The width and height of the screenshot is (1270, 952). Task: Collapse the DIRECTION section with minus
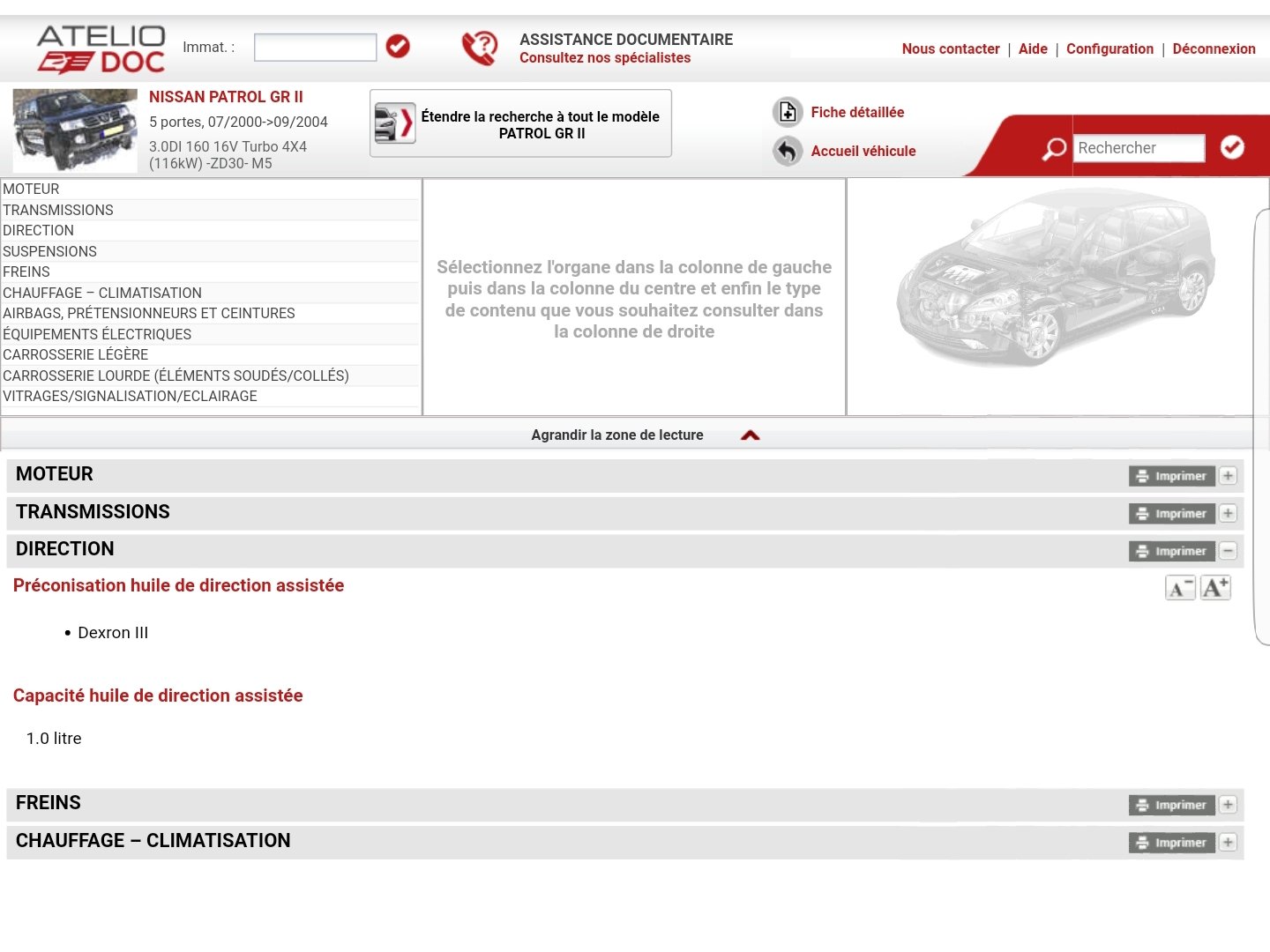coord(1228,551)
